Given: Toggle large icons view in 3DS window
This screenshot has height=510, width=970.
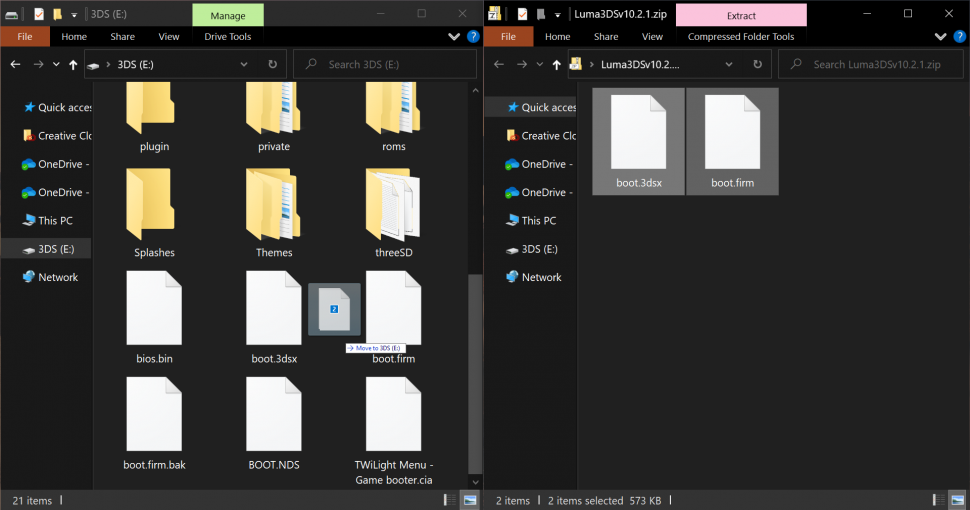Looking at the screenshot, I should pos(472,500).
